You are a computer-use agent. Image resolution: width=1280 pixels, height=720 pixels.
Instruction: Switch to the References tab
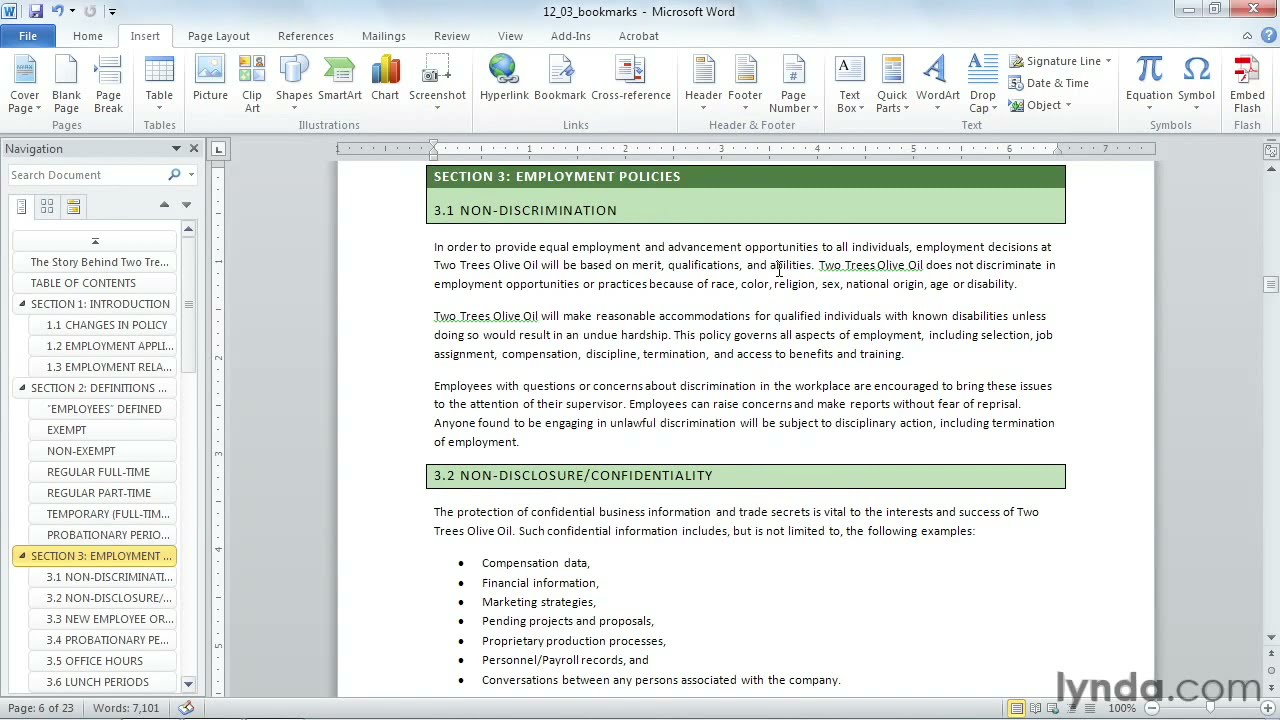(306, 36)
